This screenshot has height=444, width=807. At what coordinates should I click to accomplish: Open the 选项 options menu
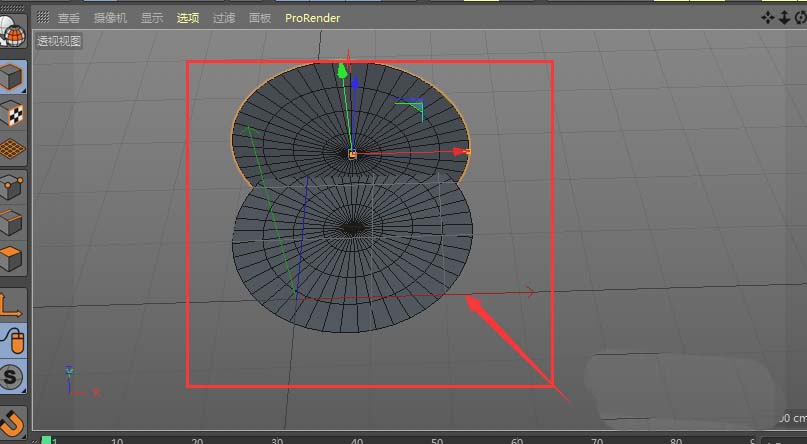click(x=188, y=18)
